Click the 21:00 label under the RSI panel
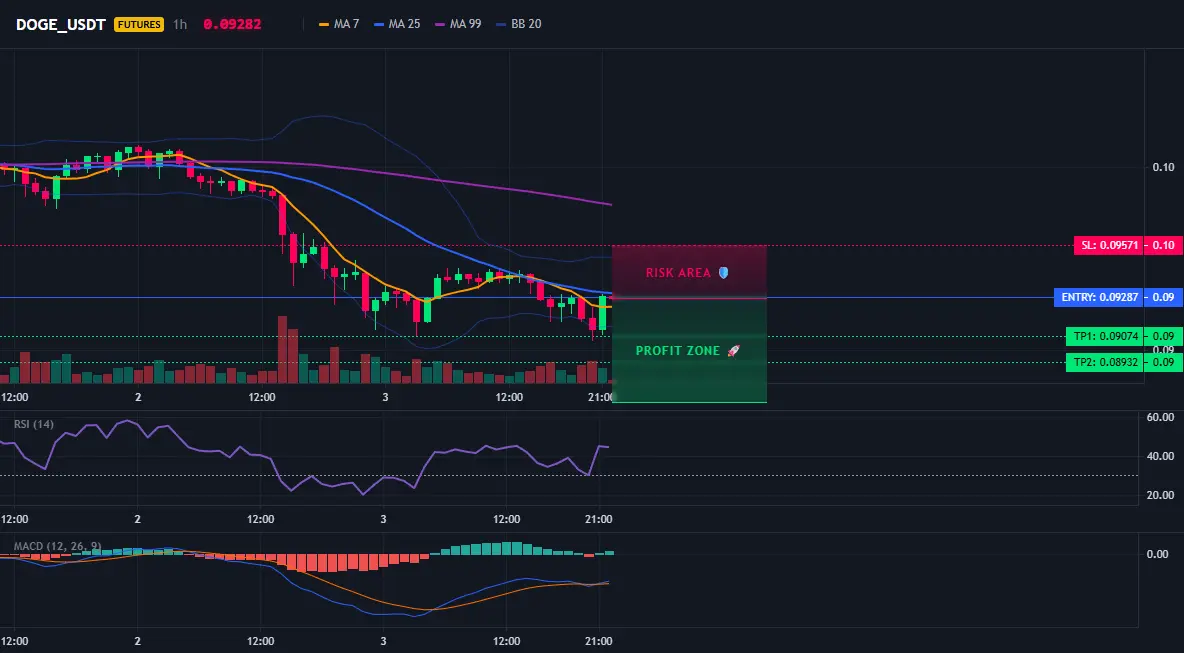This screenshot has width=1184, height=653. point(599,519)
